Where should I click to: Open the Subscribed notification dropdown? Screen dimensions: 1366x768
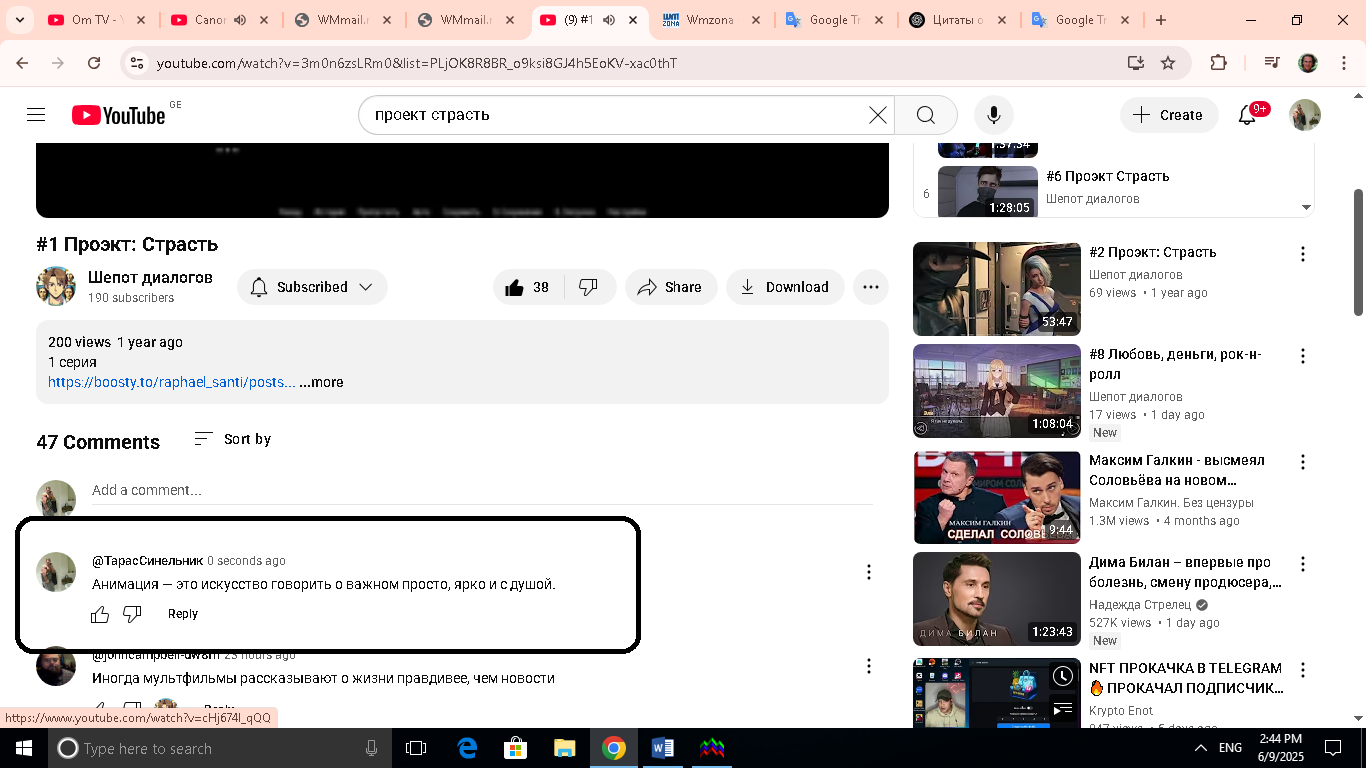click(x=312, y=287)
